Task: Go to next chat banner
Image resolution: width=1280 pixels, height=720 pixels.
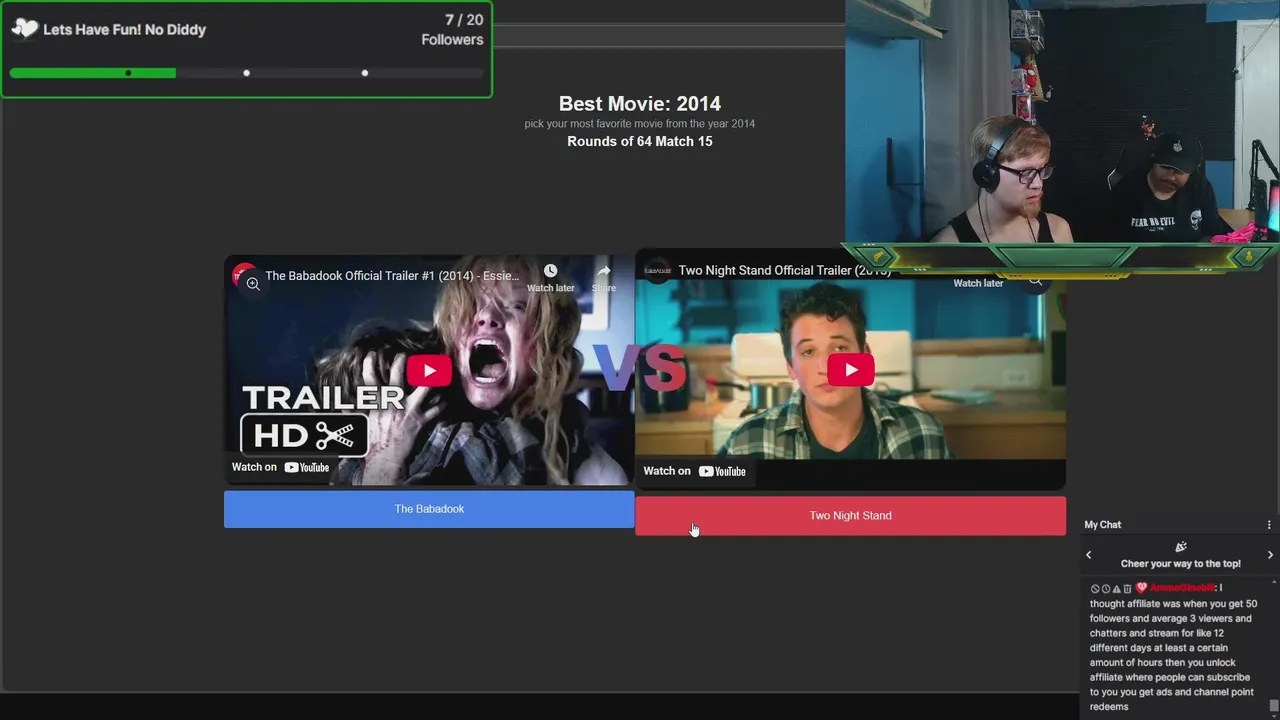Action: pos(1270,555)
